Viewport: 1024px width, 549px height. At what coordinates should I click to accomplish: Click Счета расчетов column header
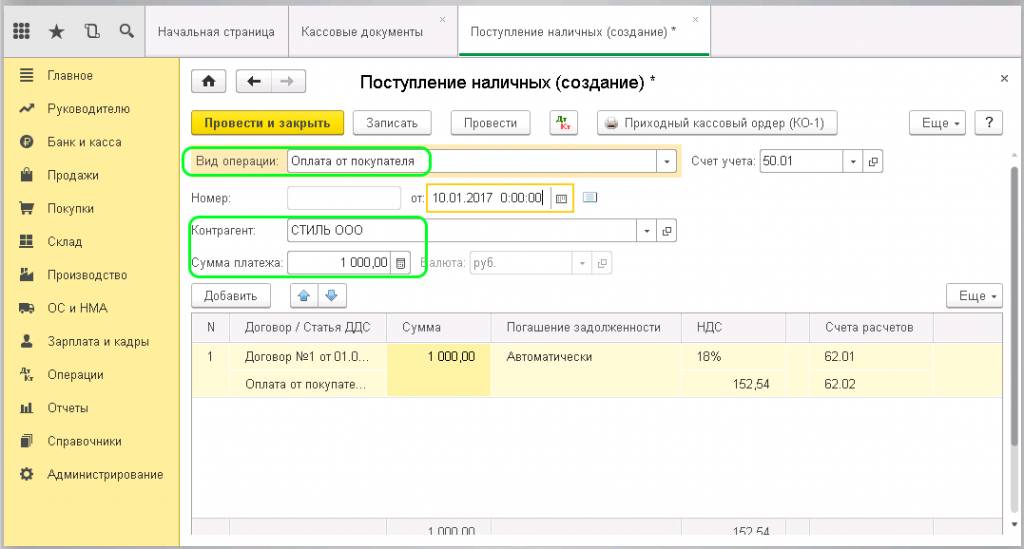871,328
